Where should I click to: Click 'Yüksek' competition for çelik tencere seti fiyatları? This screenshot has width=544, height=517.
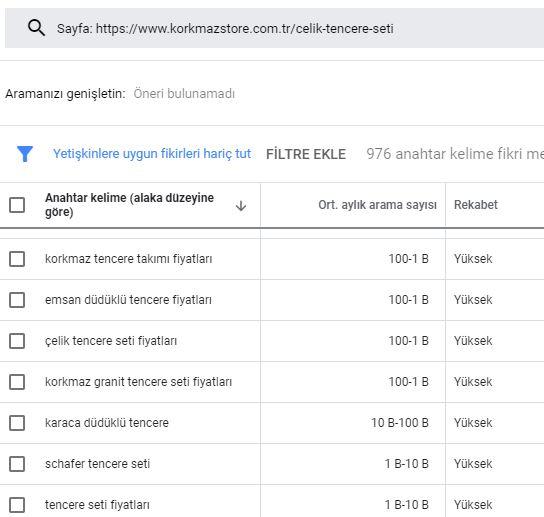pyautogui.click(x=473, y=341)
